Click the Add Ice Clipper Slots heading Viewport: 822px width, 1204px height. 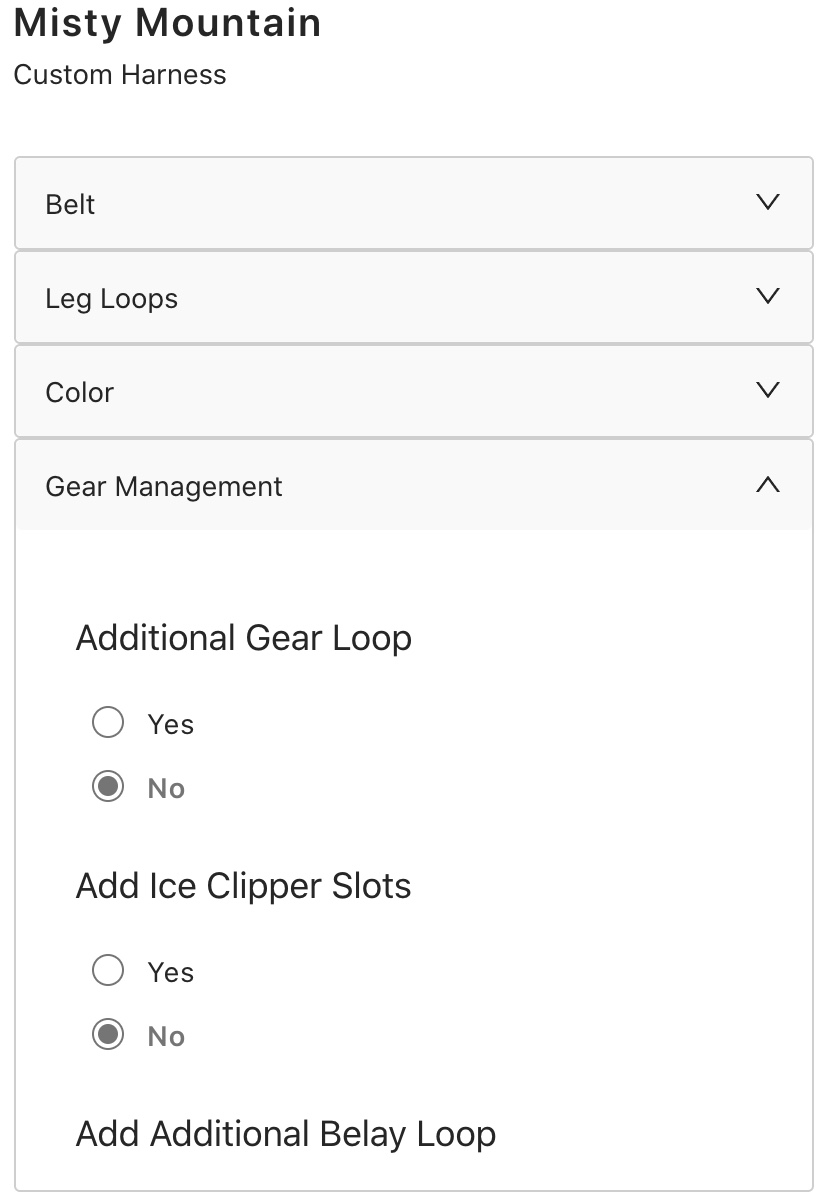pos(244,886)
